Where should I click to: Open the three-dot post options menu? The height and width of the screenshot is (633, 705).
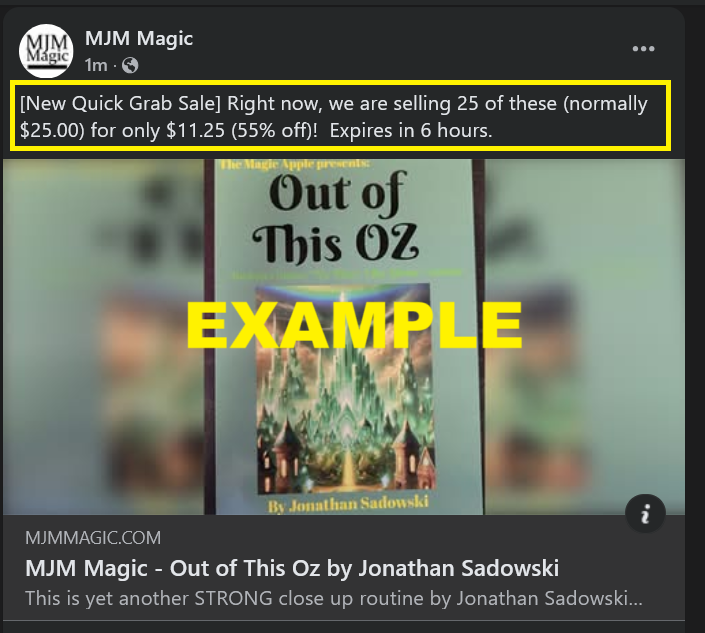(643, 49)
